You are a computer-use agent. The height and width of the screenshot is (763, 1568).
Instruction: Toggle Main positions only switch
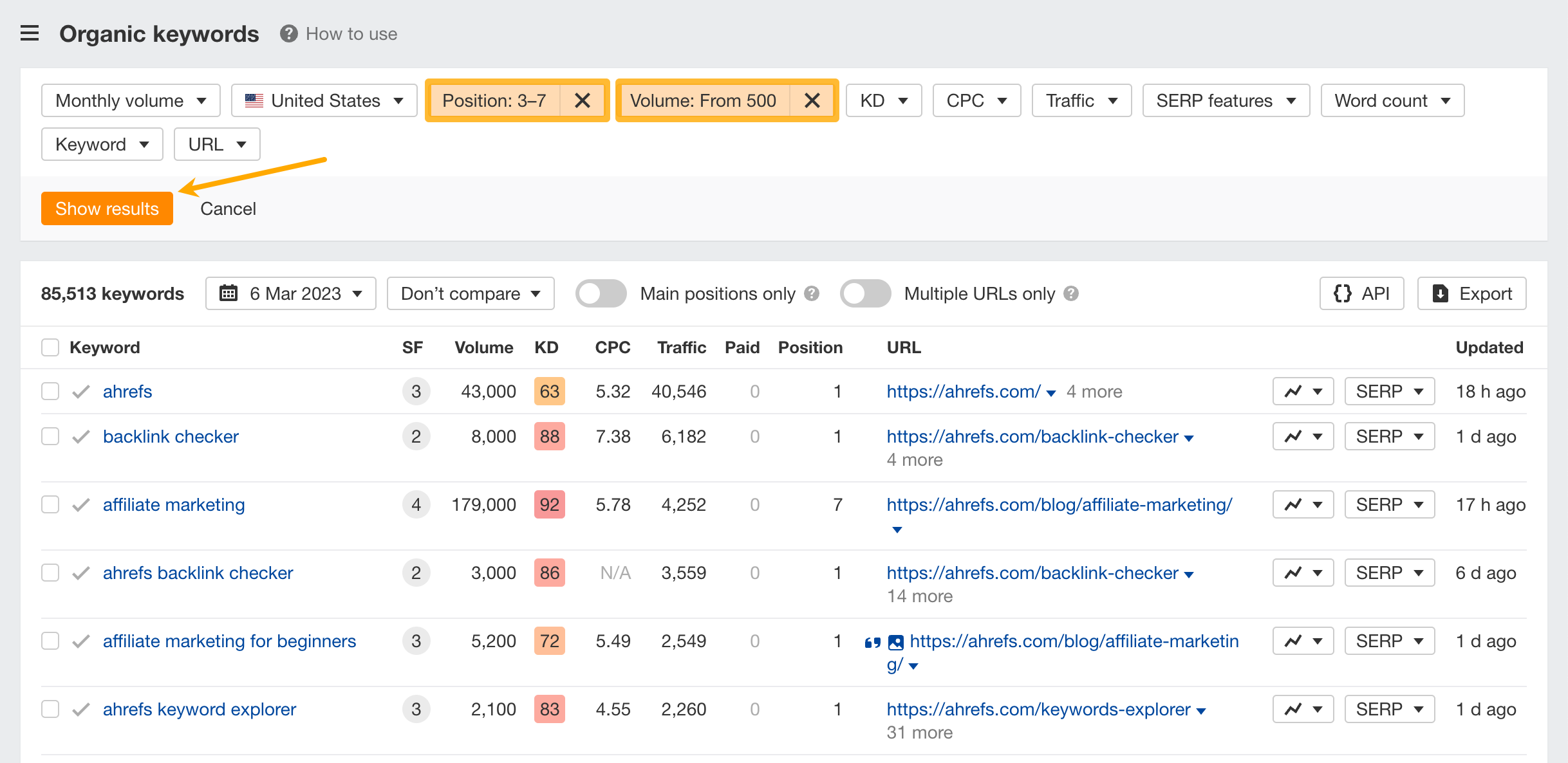(601, 293)
